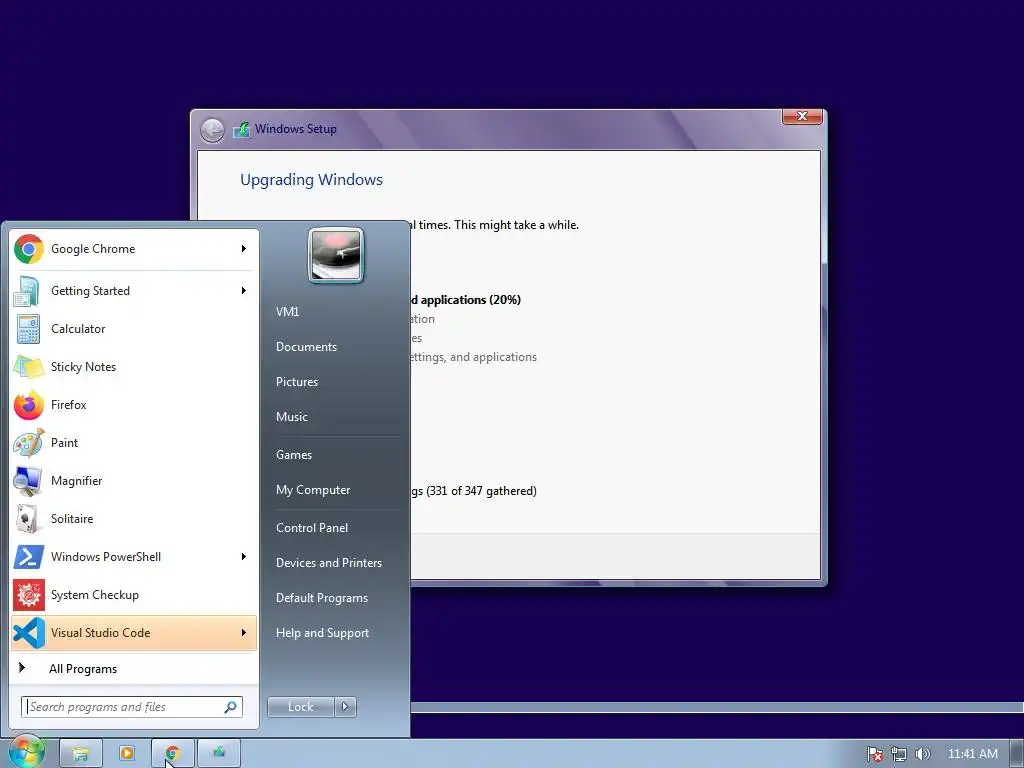
Task: Switch to Chrome in the taskbar
Action: 172,754
